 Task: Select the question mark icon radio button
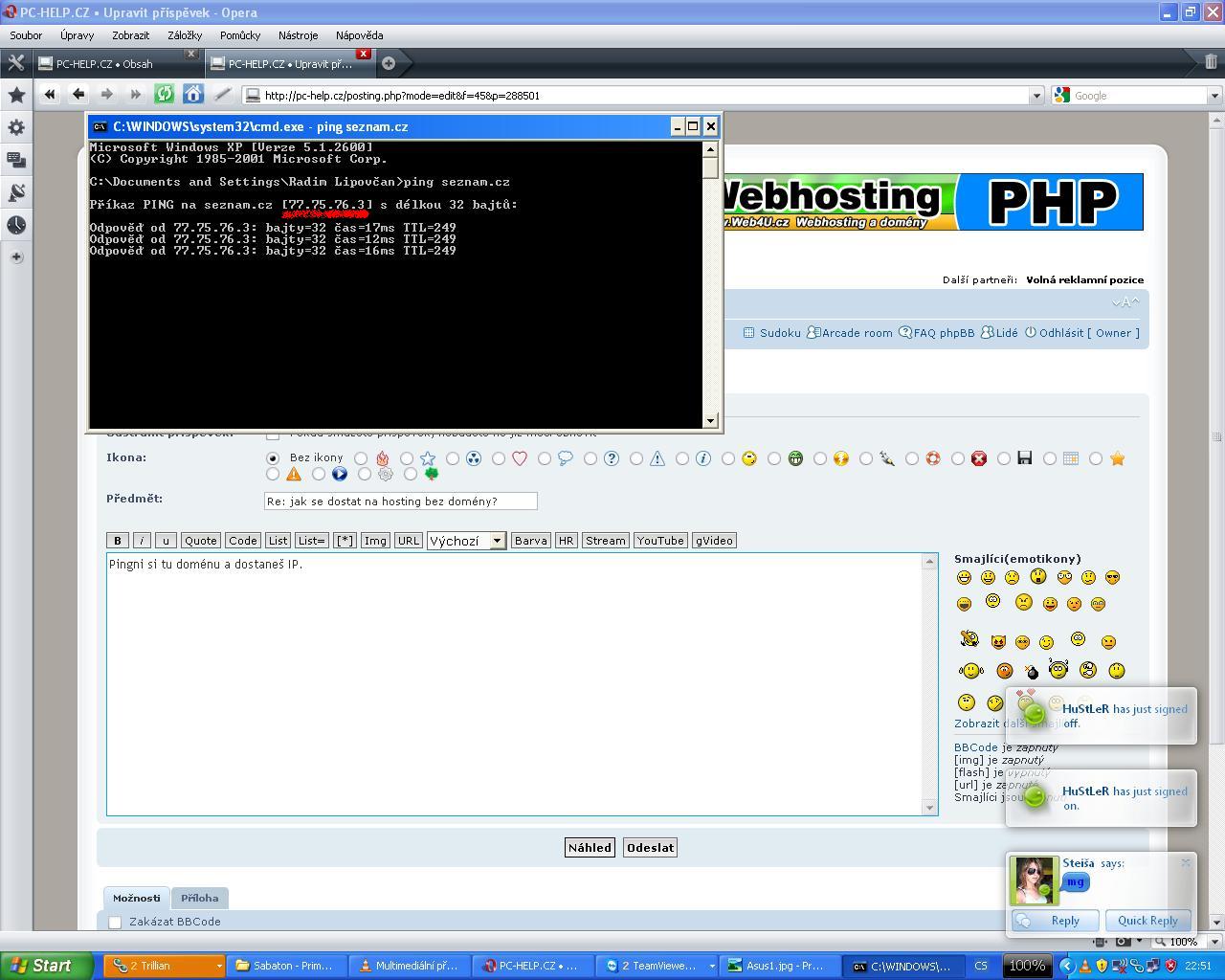pyautogui.click(x=590, y=458)
